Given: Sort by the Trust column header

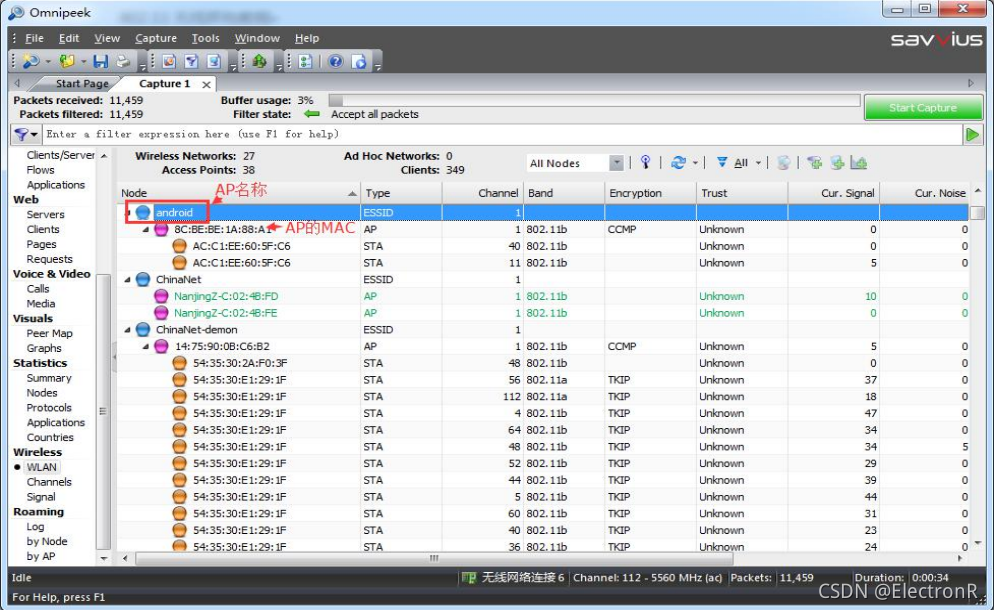Looking at the screenshot, I should [742, 193].
